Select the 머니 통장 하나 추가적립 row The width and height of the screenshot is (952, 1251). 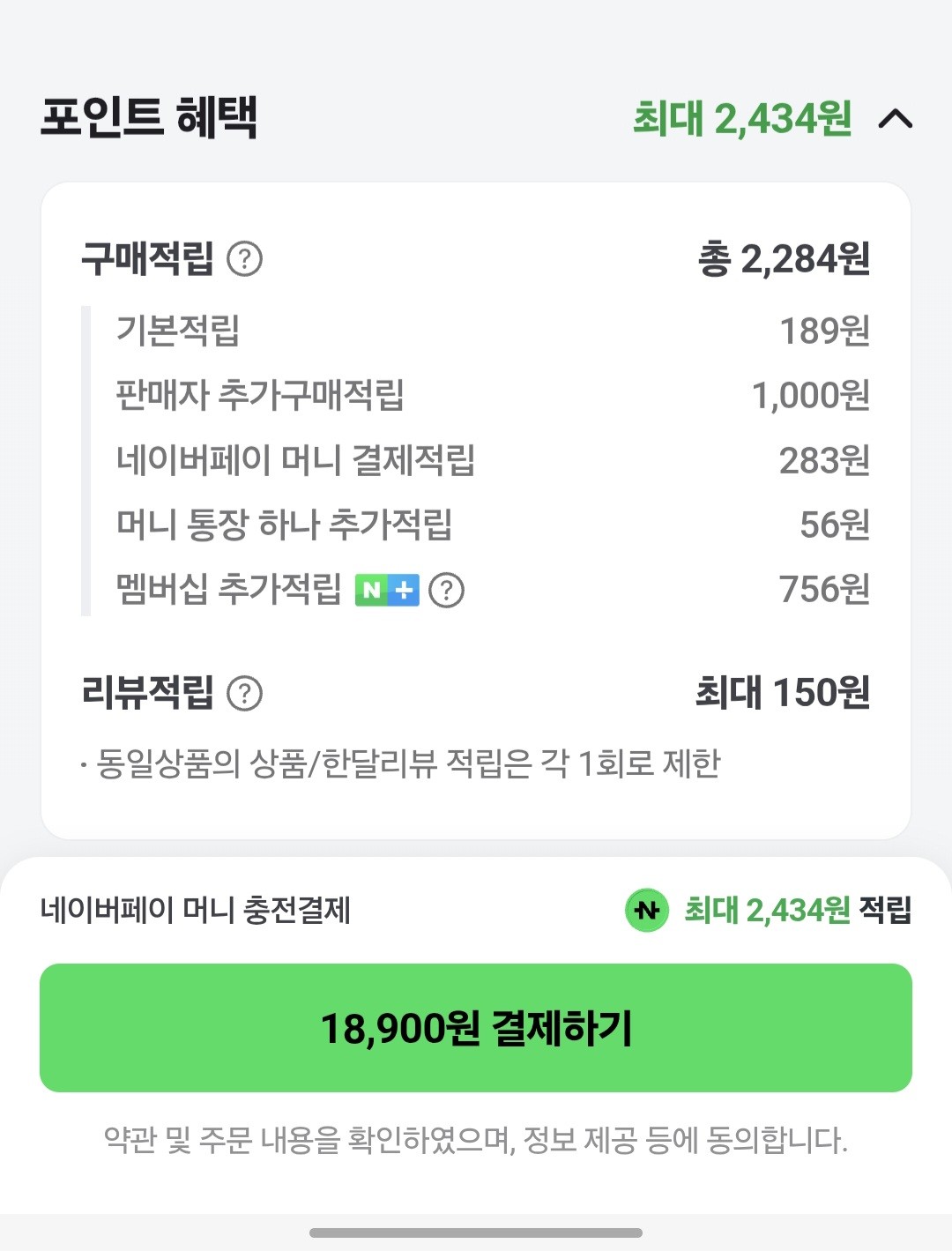click(284, 525)
